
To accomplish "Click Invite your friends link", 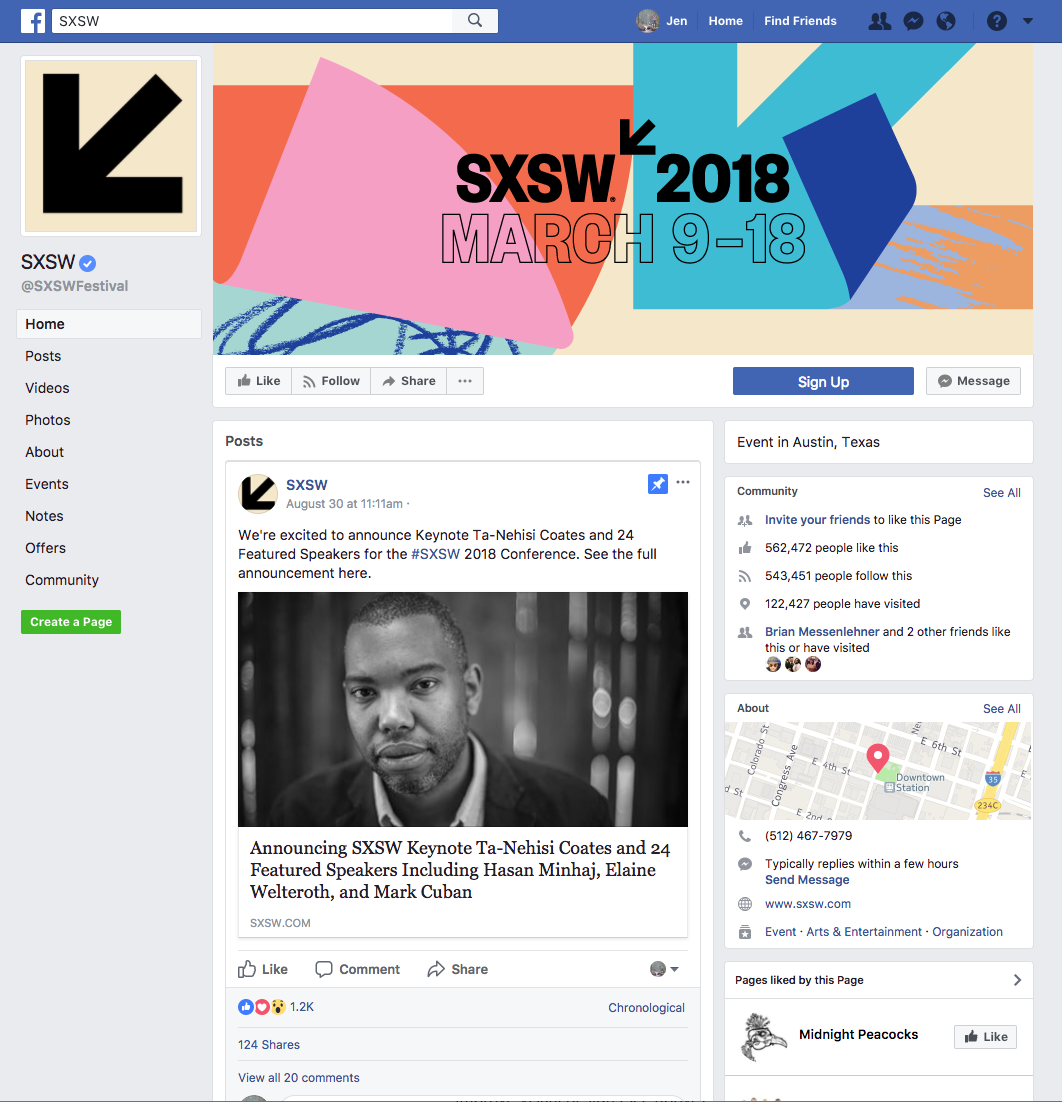I will [817, 520].
